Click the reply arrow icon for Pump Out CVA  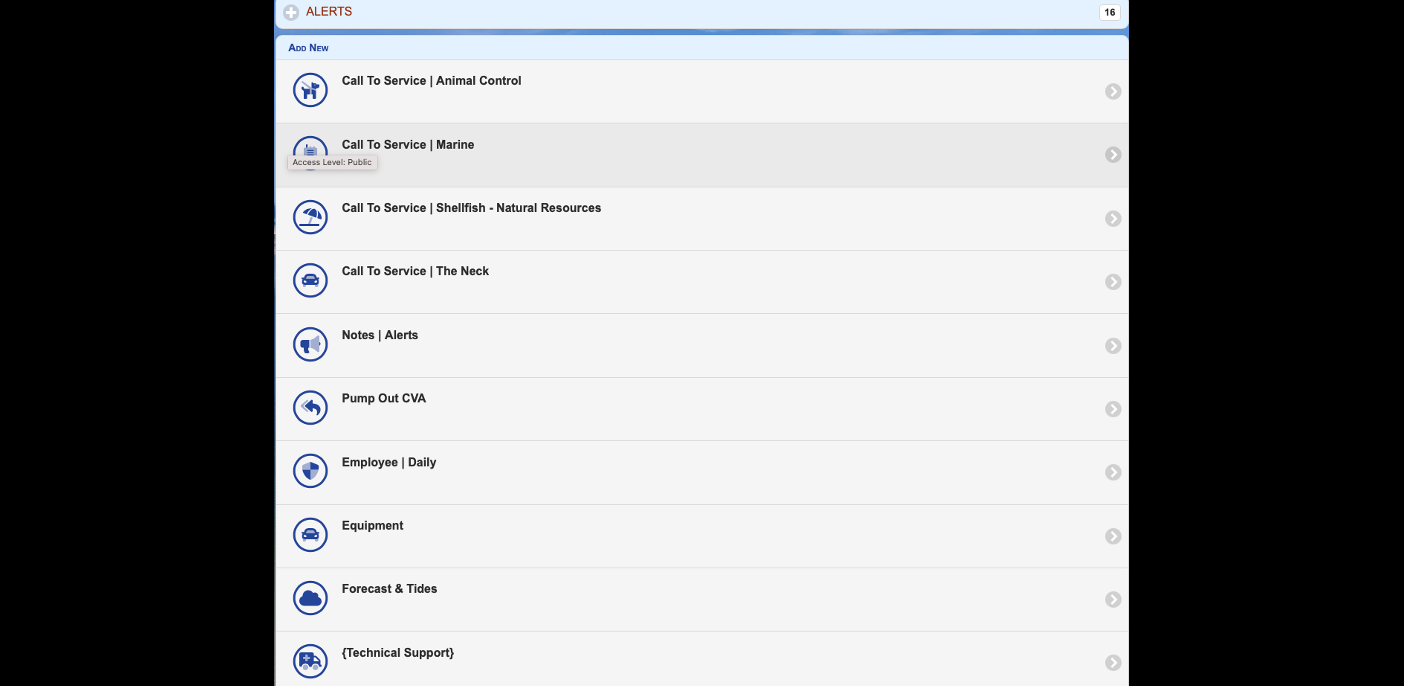(310, 408)
